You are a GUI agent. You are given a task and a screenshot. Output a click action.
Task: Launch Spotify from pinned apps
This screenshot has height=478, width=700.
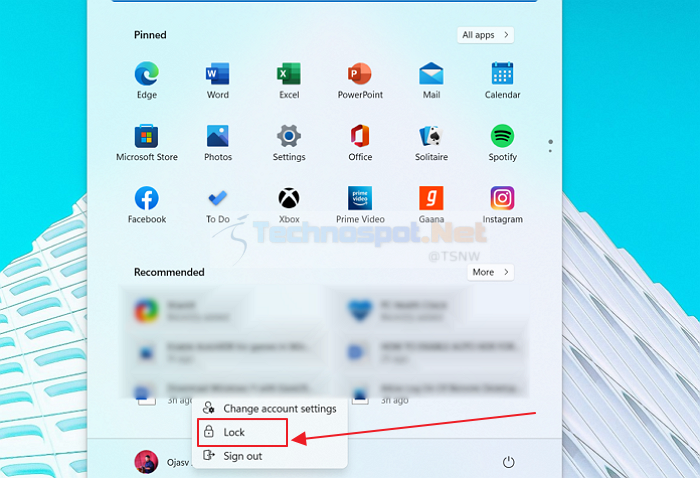[x=502, y=143]
